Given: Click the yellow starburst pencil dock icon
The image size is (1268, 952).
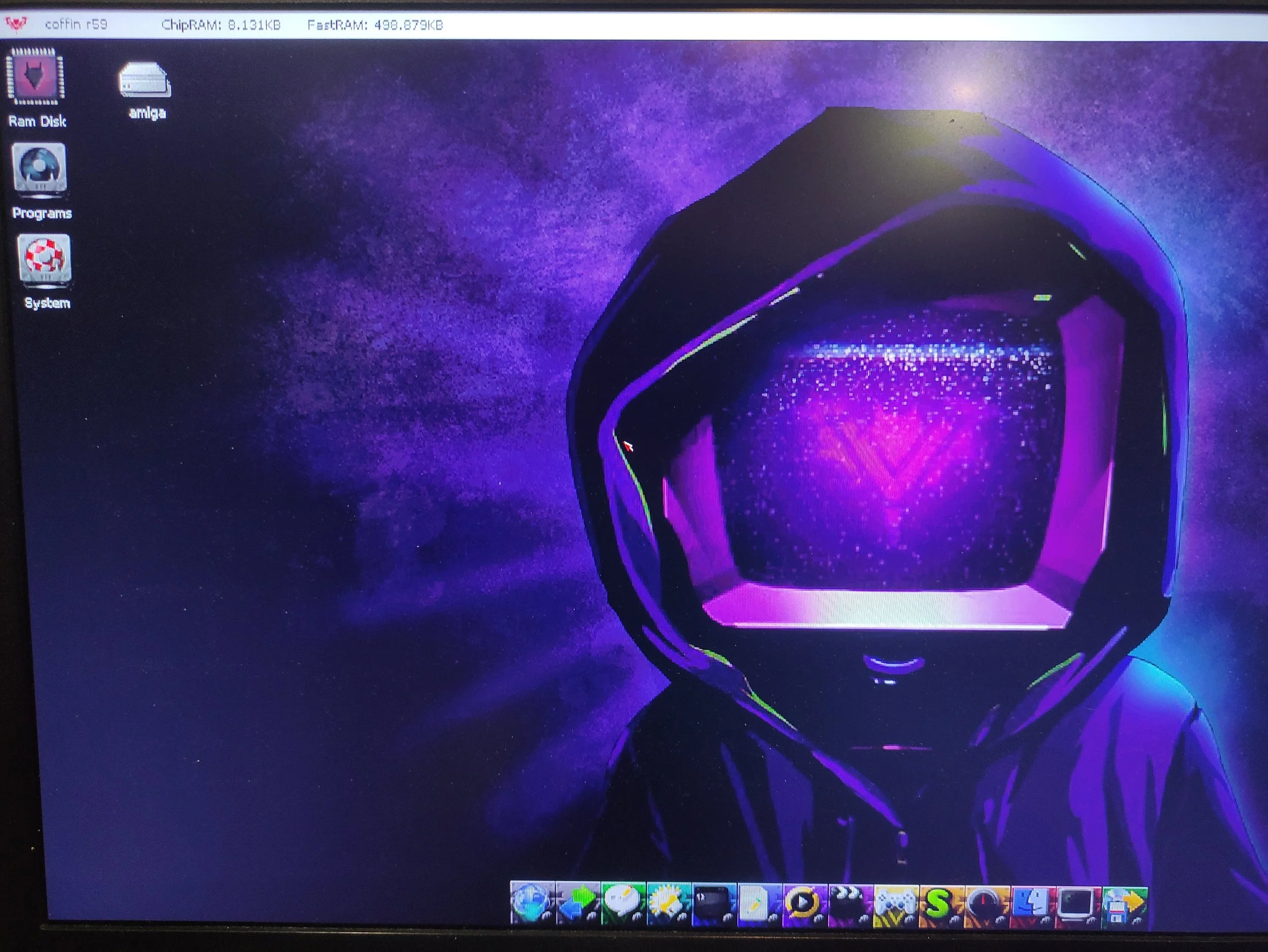Looking at the screenshot, I should (669, 903).
